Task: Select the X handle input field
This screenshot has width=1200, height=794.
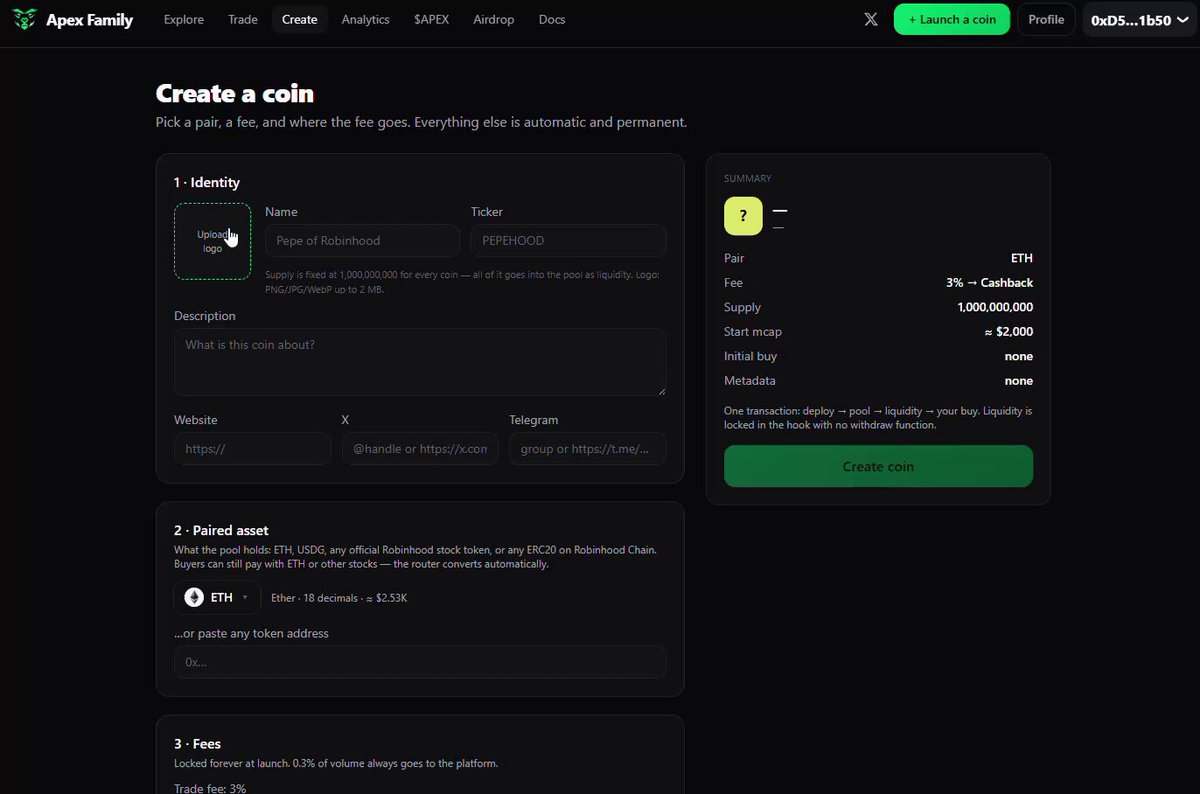Action: 420,449
